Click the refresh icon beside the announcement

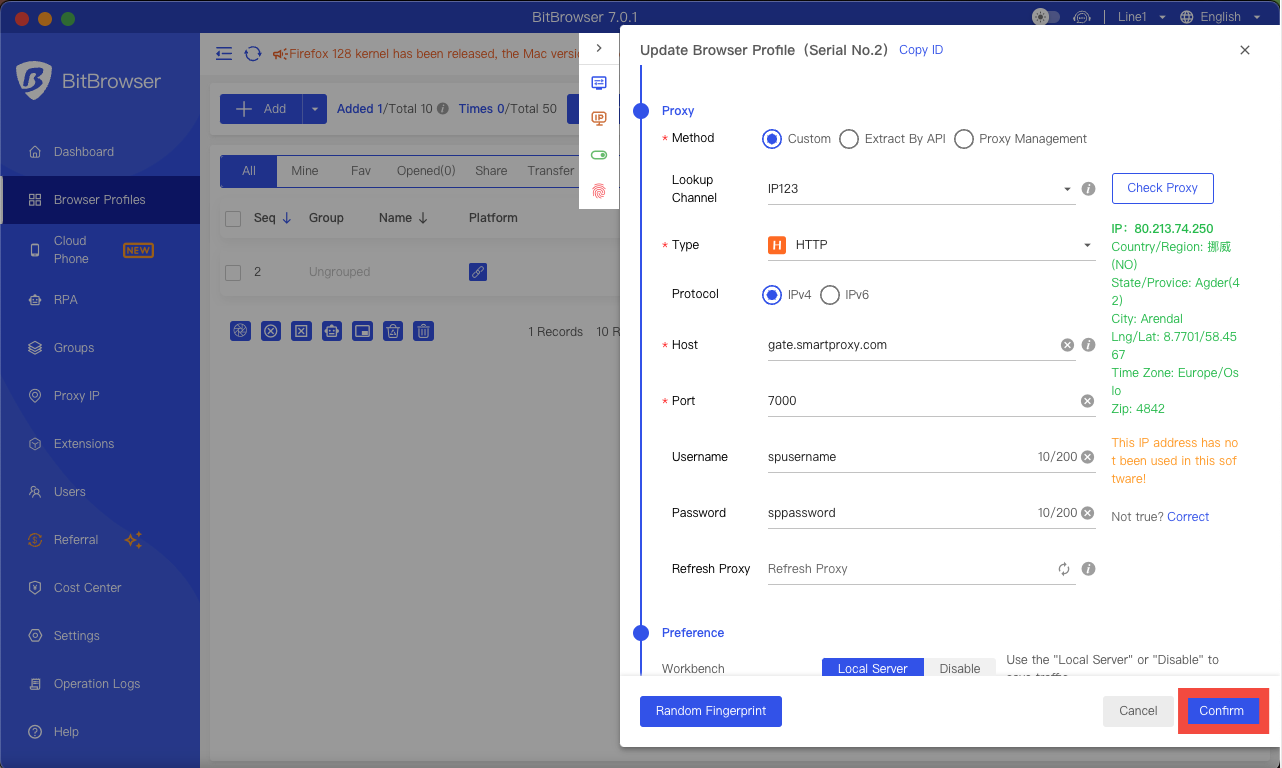253,54
